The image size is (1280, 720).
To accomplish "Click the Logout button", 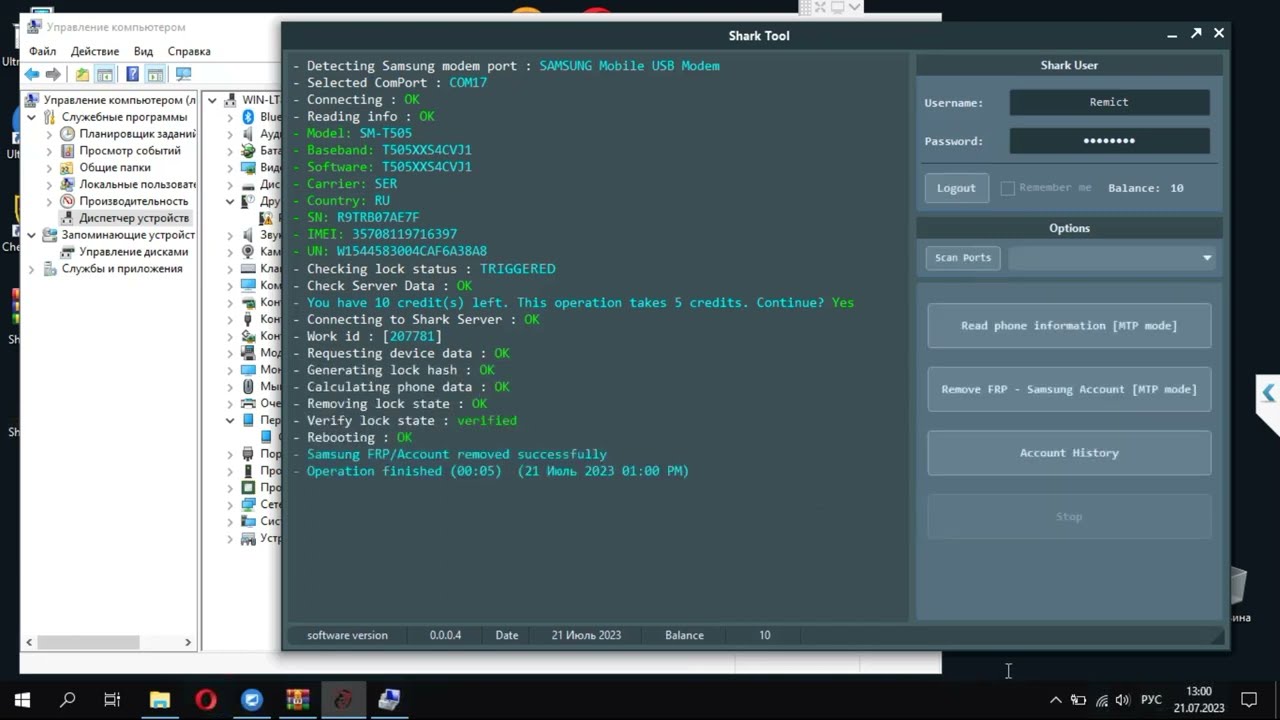I will tap(956, 188).
